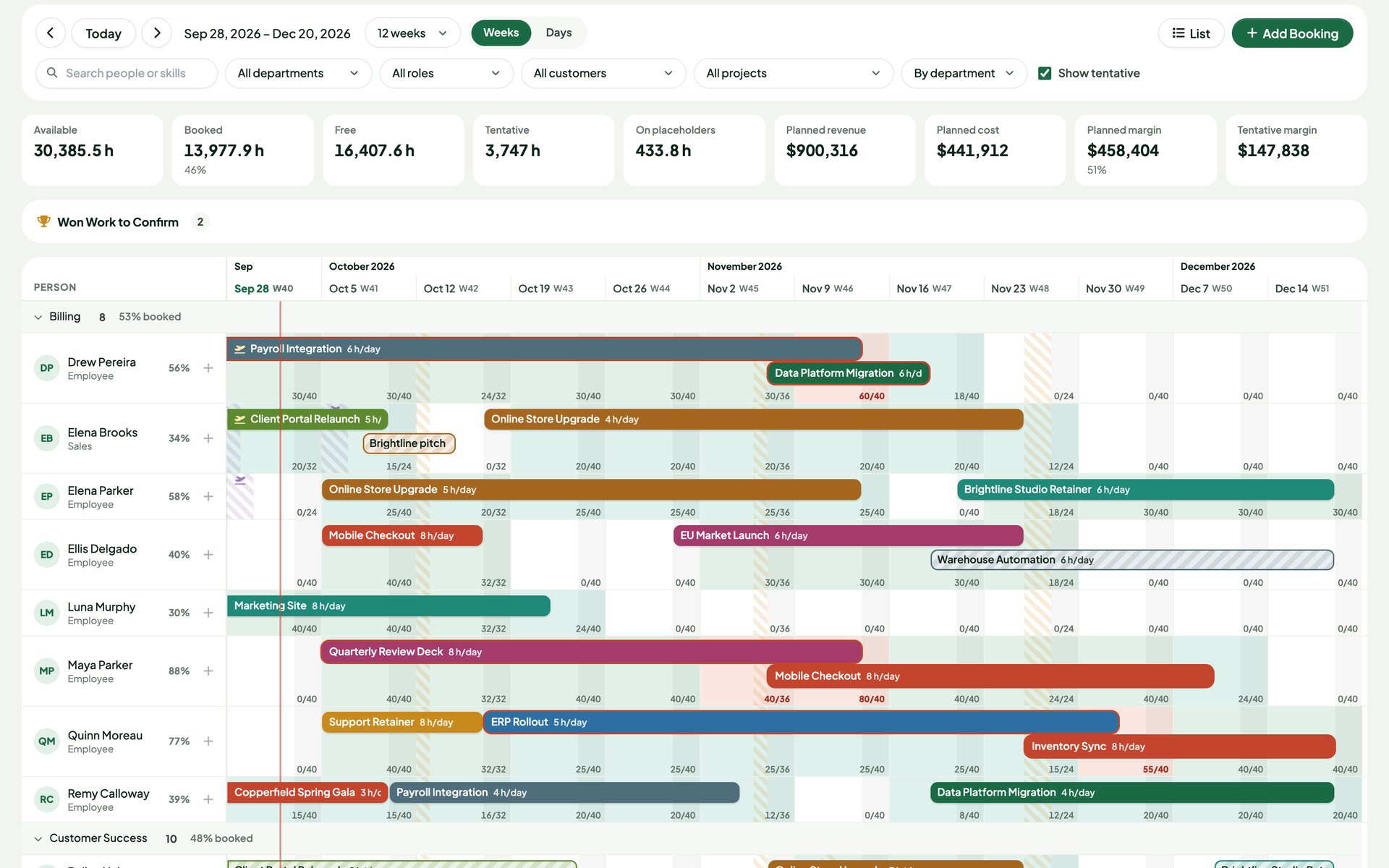Add a booking for Elena Parker
The image size is (1389, 868).
(208, 496)
